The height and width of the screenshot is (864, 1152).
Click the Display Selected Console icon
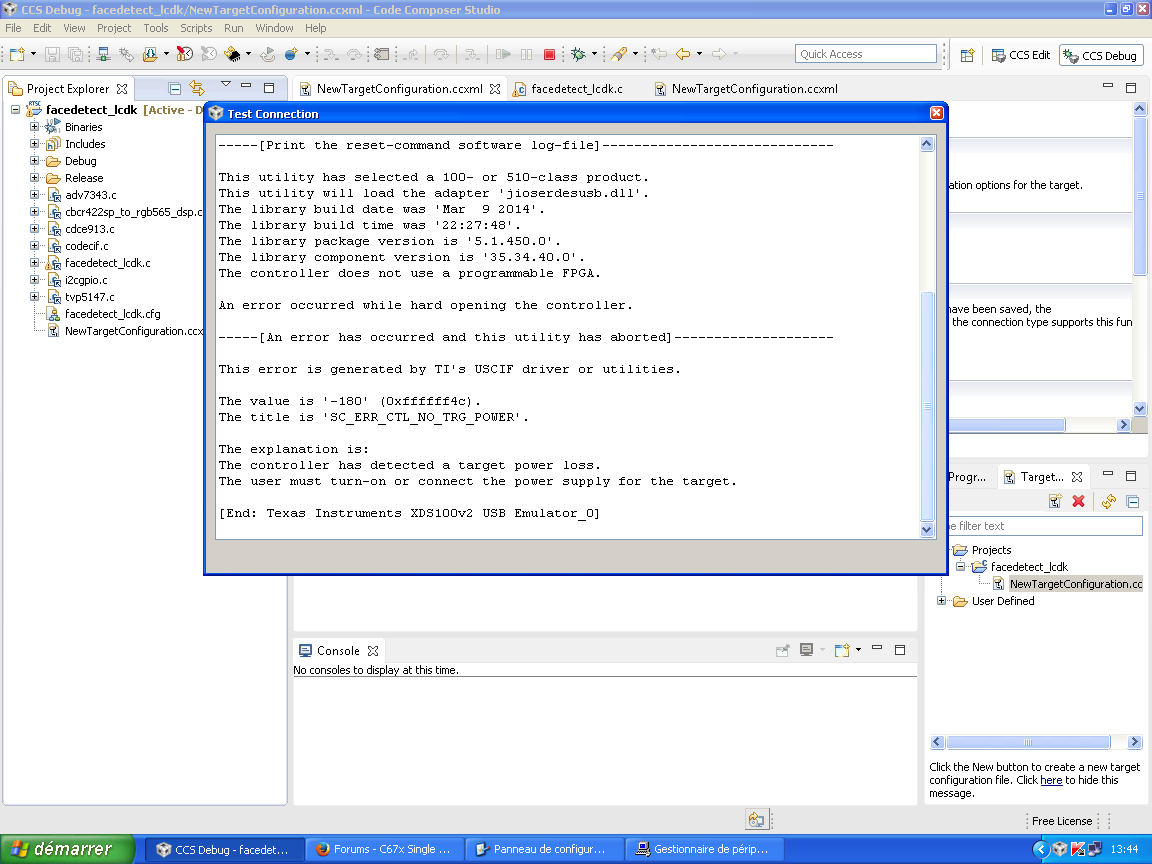(806, 650)
